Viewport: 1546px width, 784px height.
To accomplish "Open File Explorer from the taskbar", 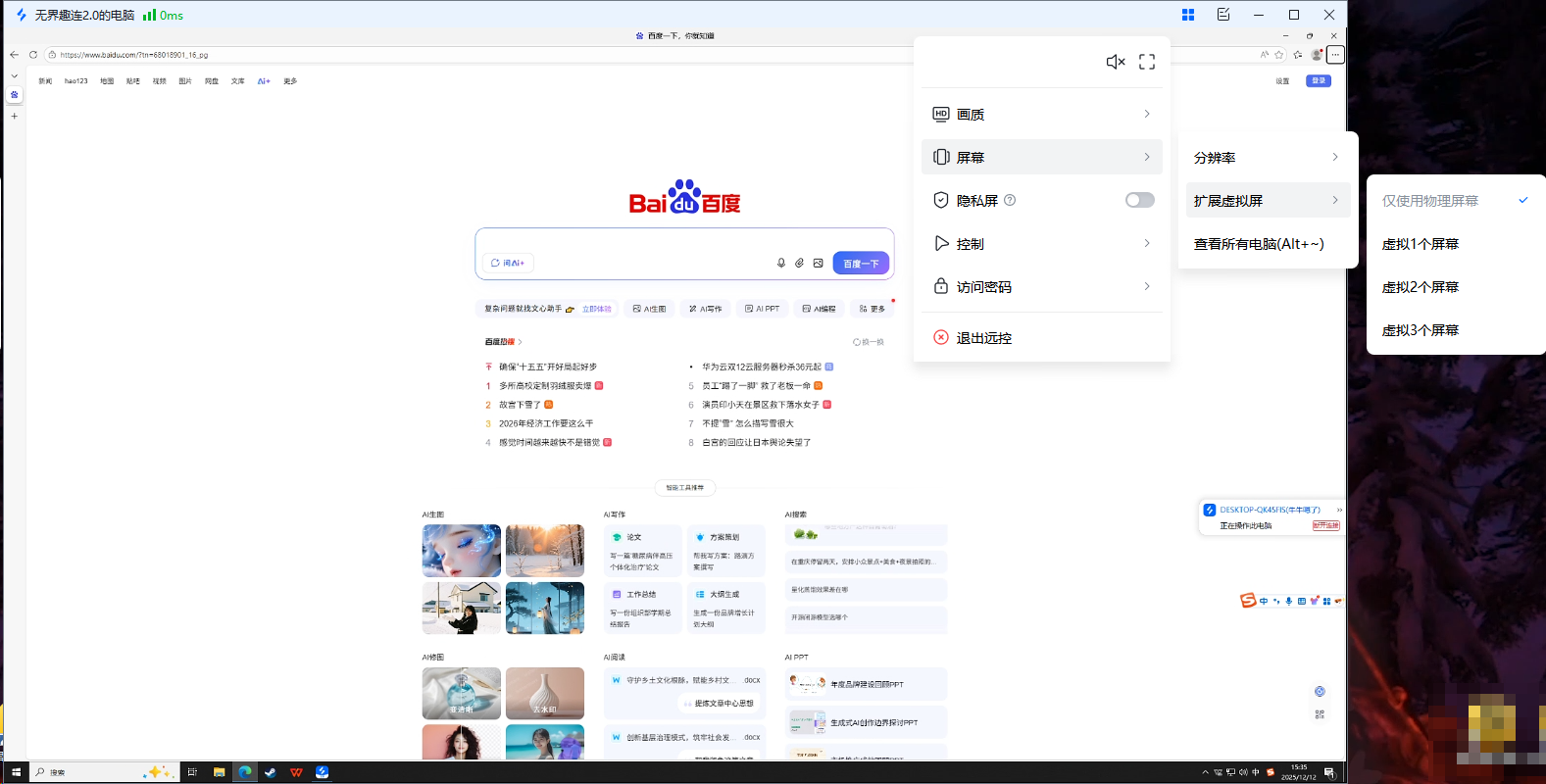I will pos(219,772).
